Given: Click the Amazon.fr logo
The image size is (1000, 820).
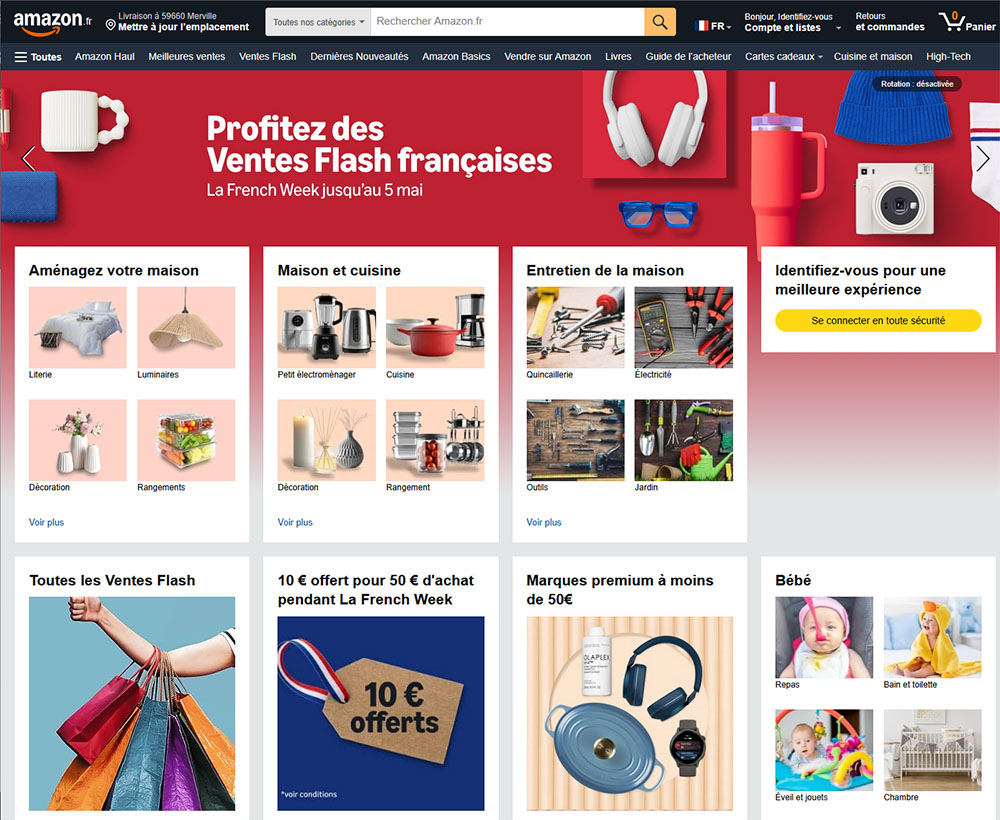Looking at the screenshot, I should click(52, 22).
